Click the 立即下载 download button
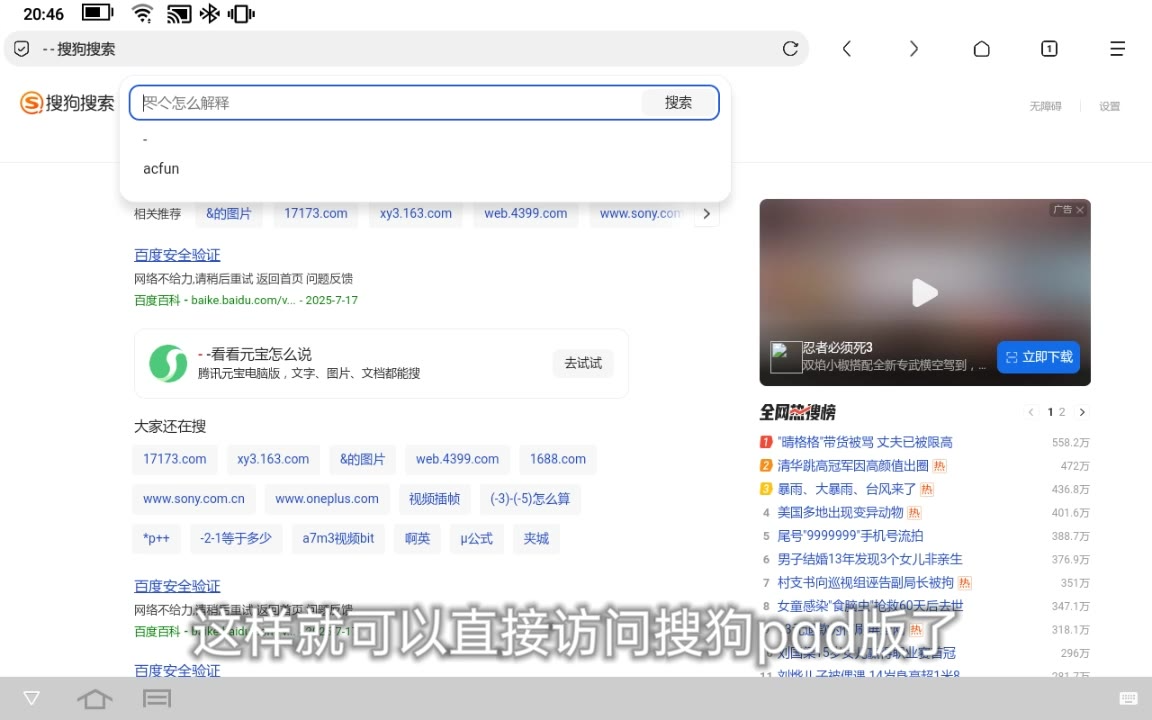Viewport: 1152px width, 720px height. pos(1039,358)
